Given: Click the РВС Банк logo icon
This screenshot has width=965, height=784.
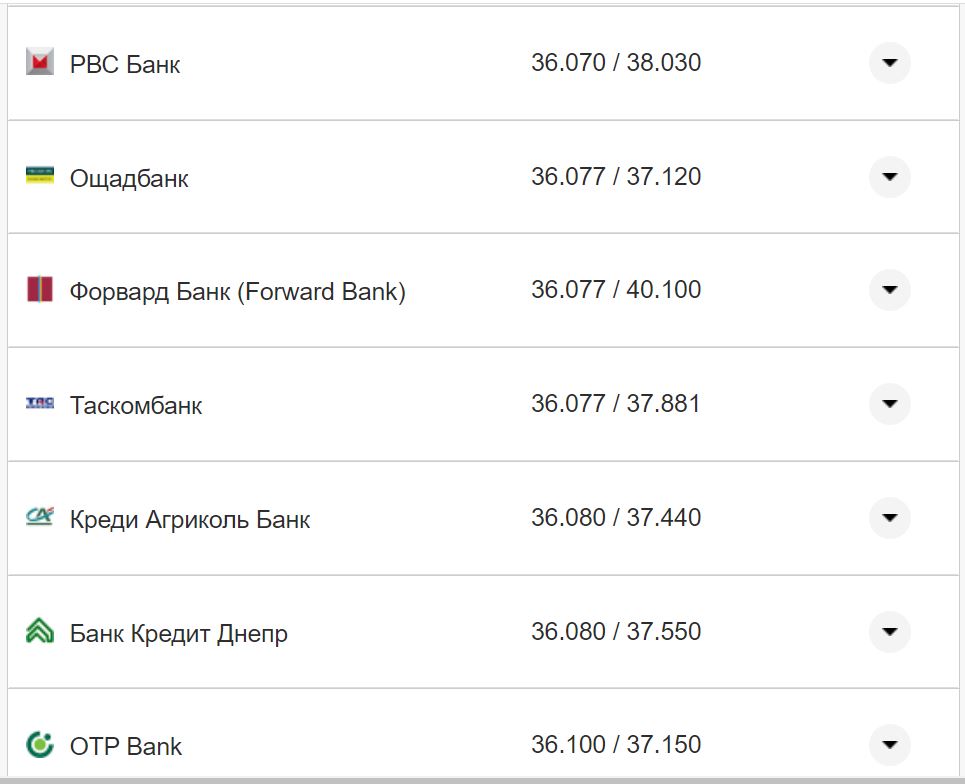Looking at the screenshot, I should coord(40,63).
